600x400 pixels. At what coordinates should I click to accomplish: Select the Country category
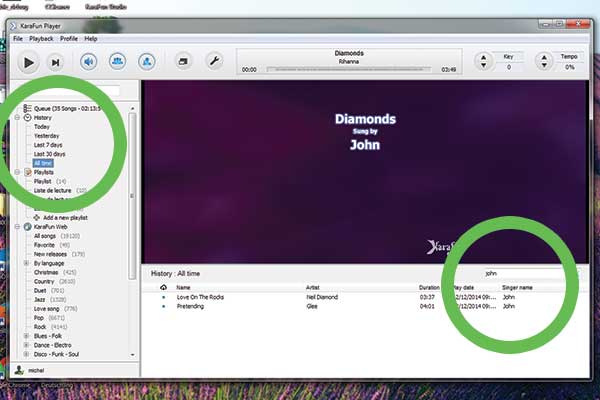pyautogui.click(x=54, y=281)
